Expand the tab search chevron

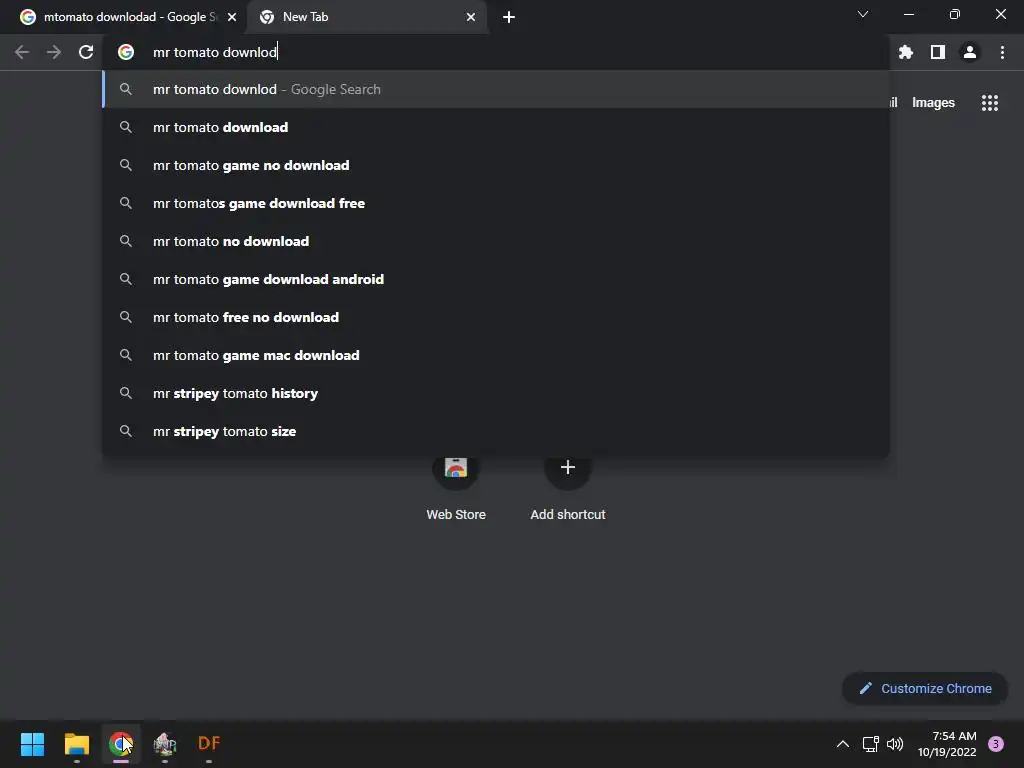point(863,14)
